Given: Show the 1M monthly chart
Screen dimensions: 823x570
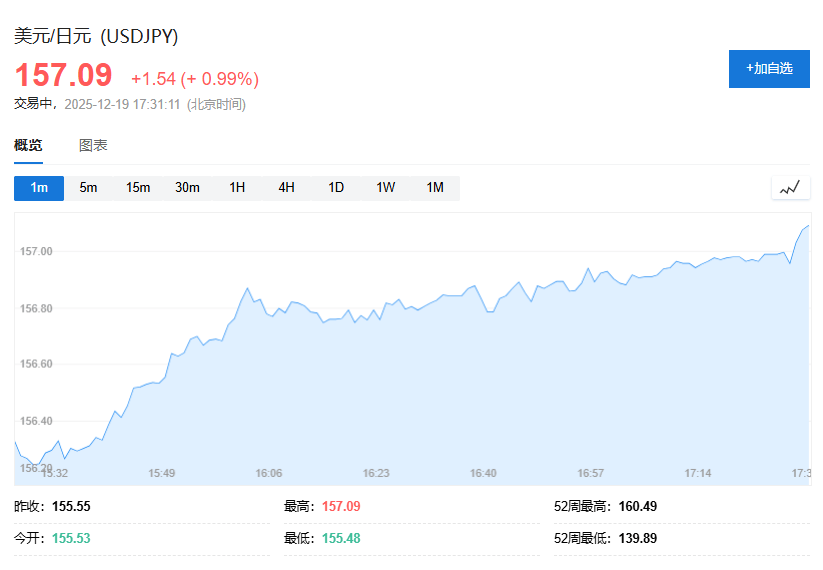Looking at the screenshot, I should pyautogui.click(x=435, y=188).
